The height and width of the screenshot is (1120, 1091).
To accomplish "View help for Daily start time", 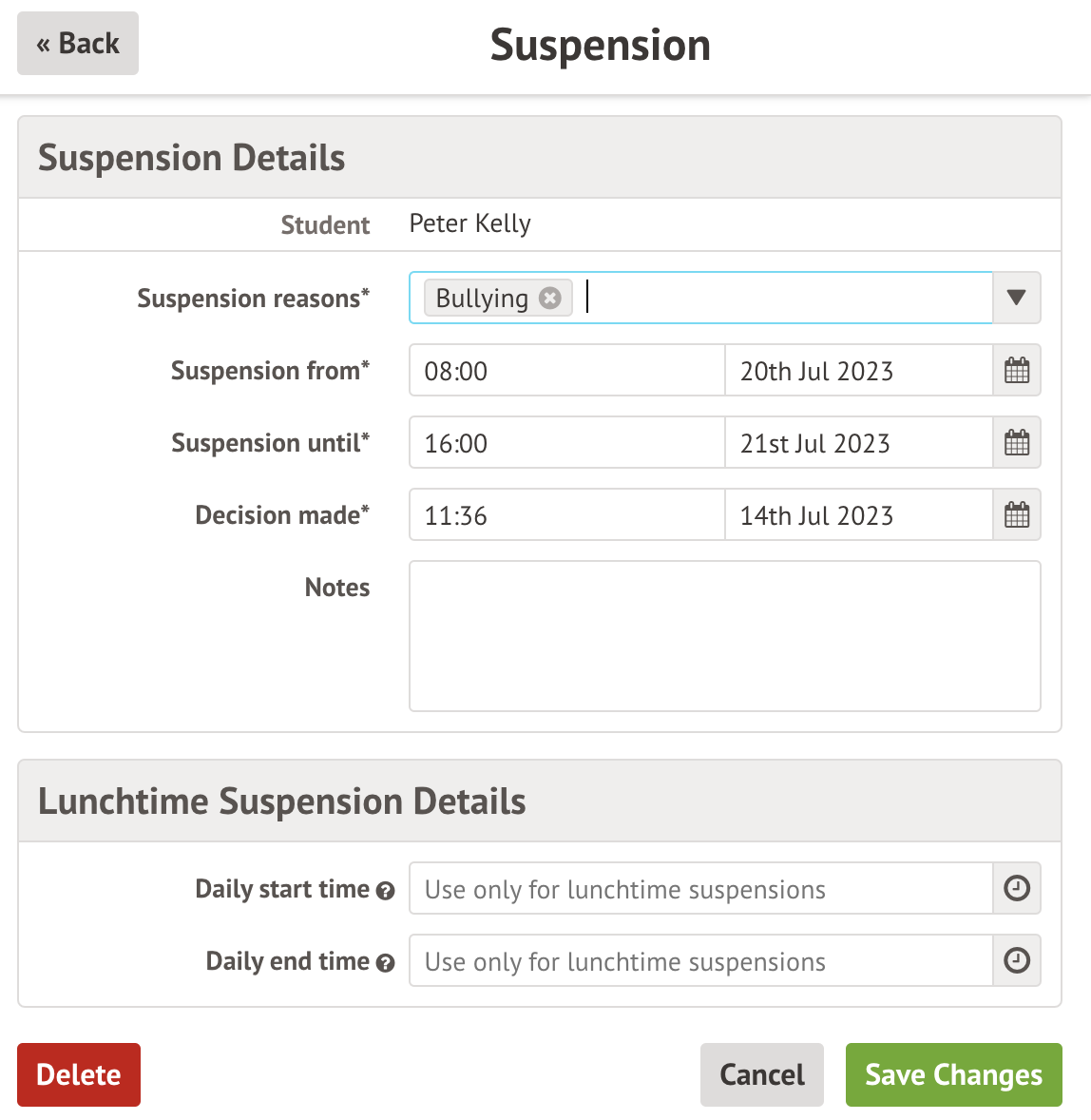I will (385, 891).
